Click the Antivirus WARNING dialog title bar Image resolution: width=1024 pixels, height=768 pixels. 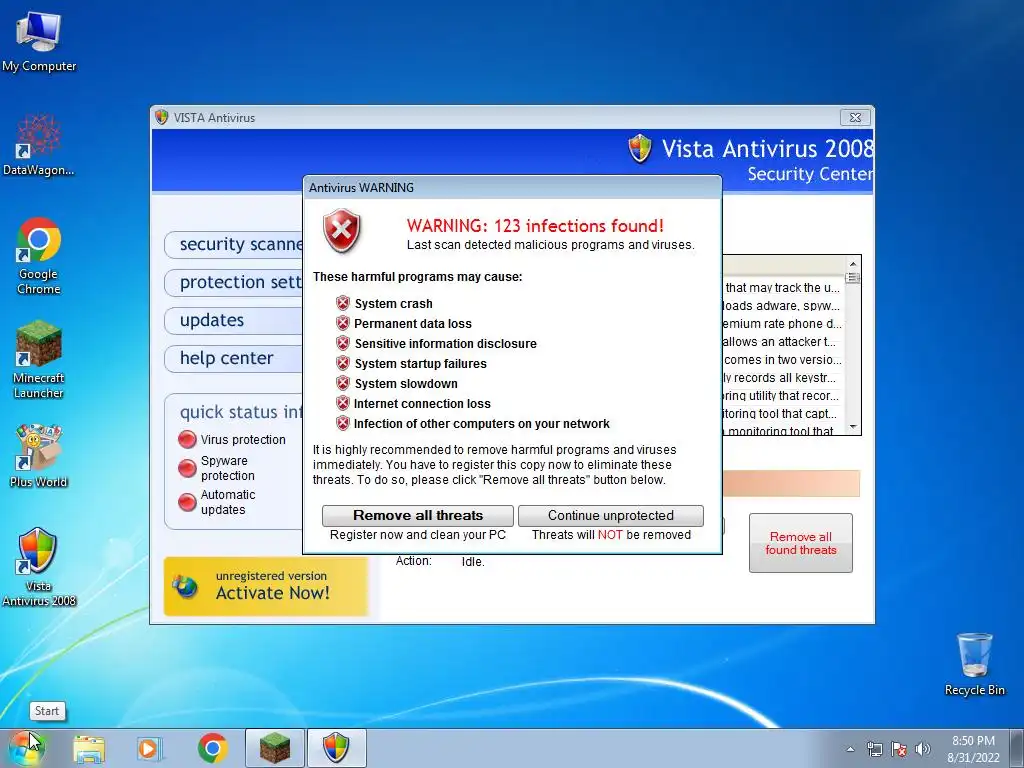pyautogui.click(x=513, y=187)
